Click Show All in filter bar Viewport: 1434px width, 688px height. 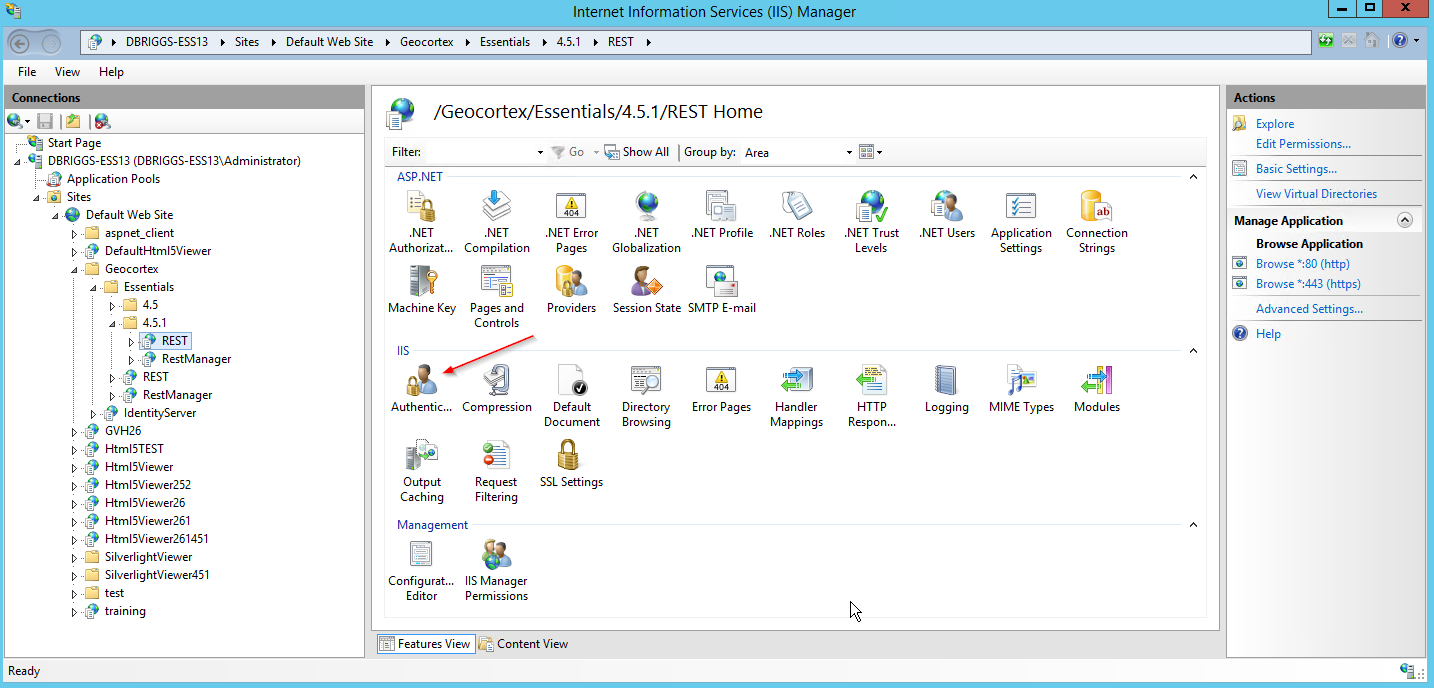pyautogui.click(x=637, y=152)
